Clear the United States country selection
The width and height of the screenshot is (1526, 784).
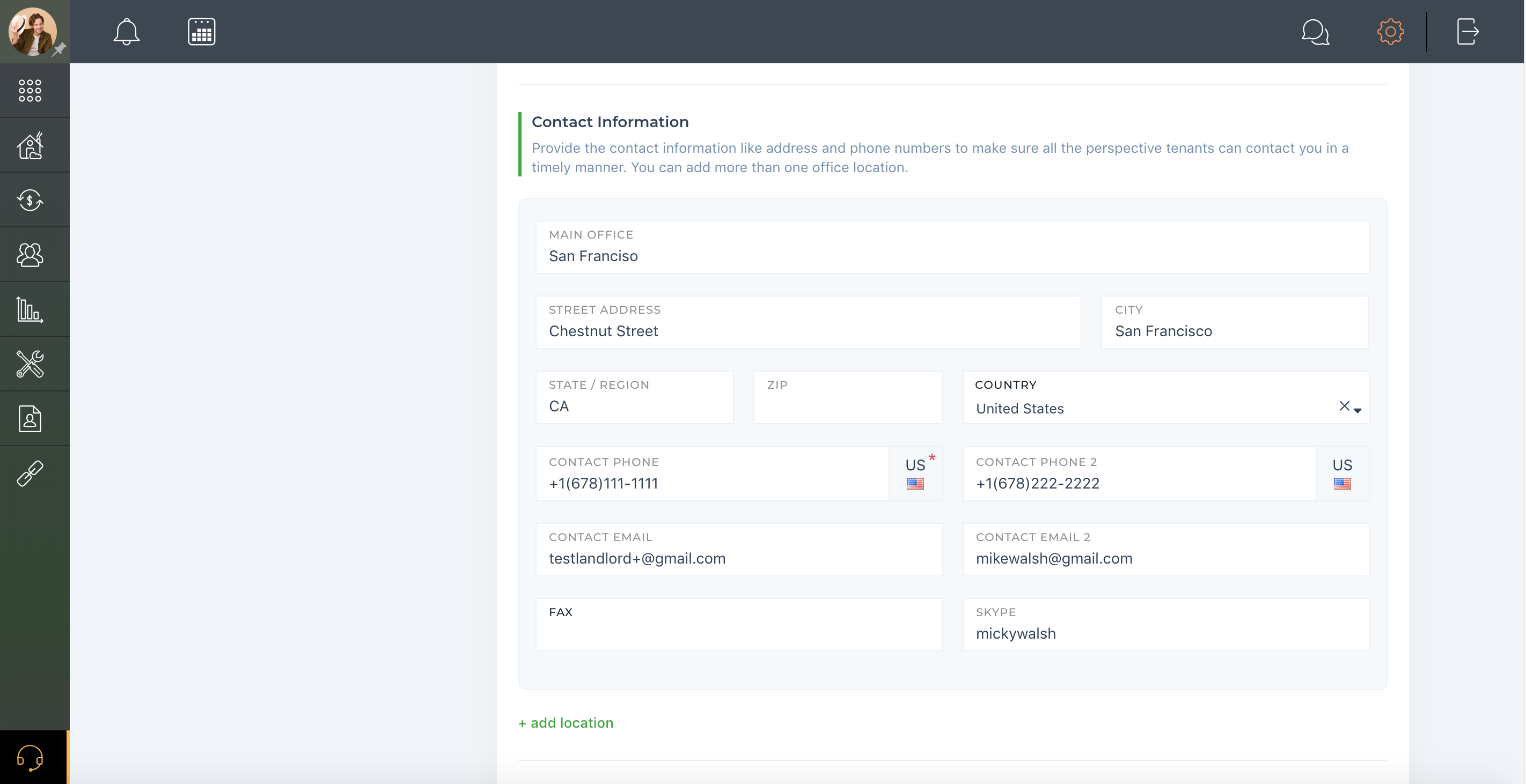pos(1344,405)
